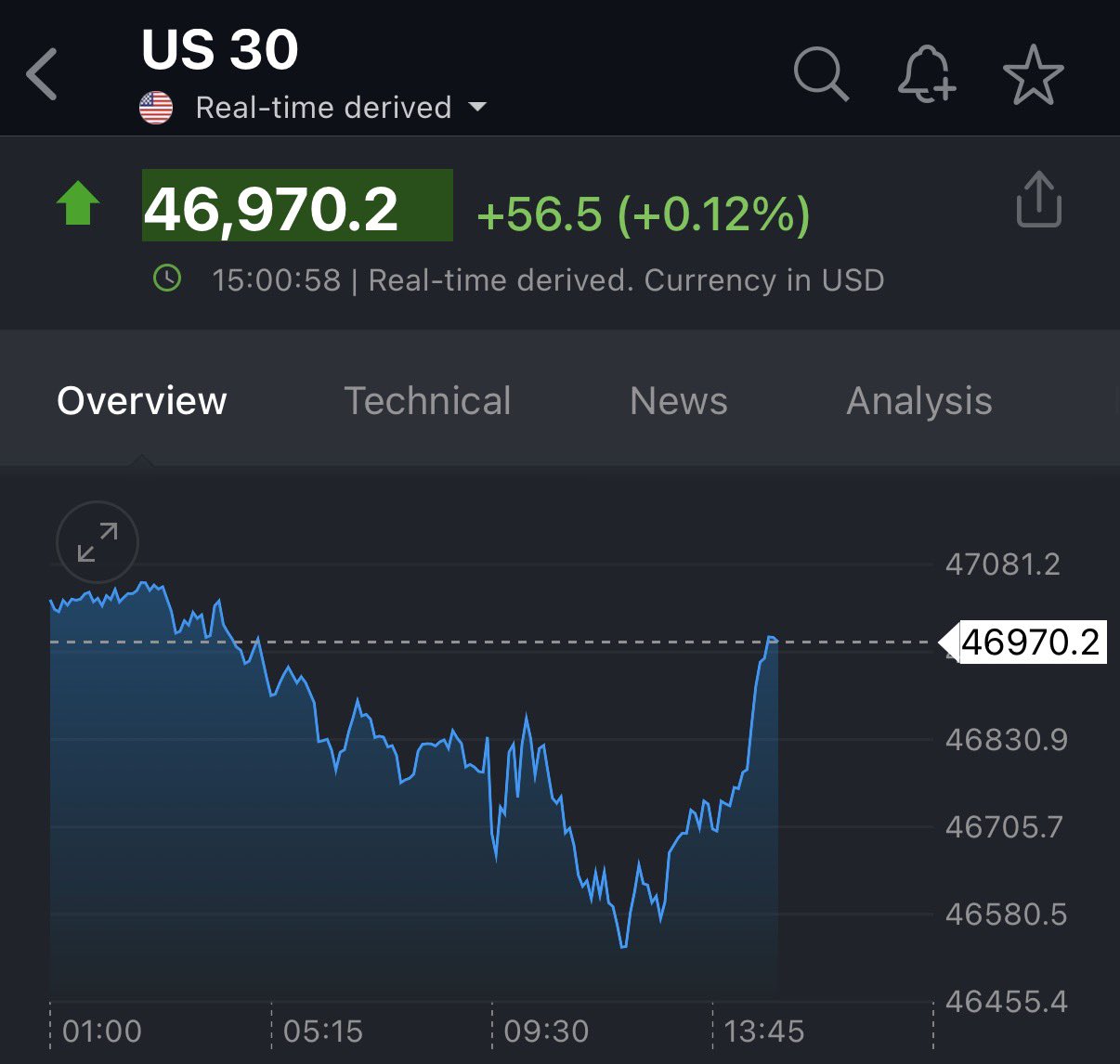Click the US flag icon
Screen dimensions: 1120x1064
click(156, 108)
